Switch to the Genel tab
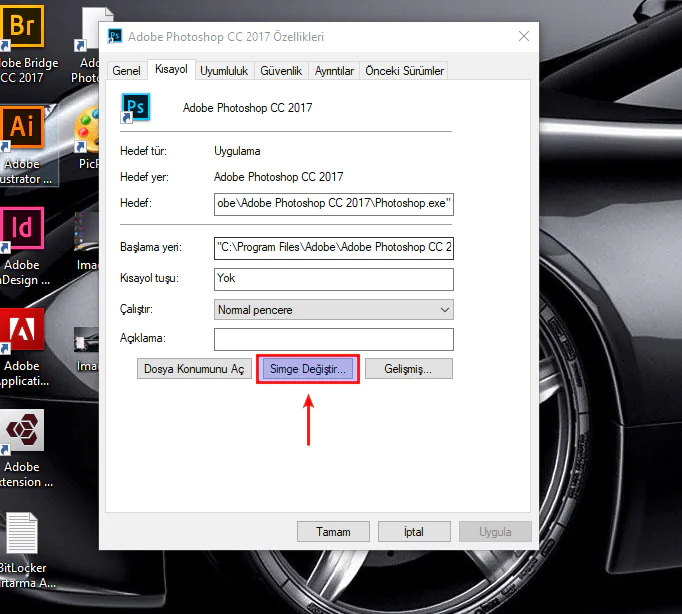The image size is (682, 614). 126,71
